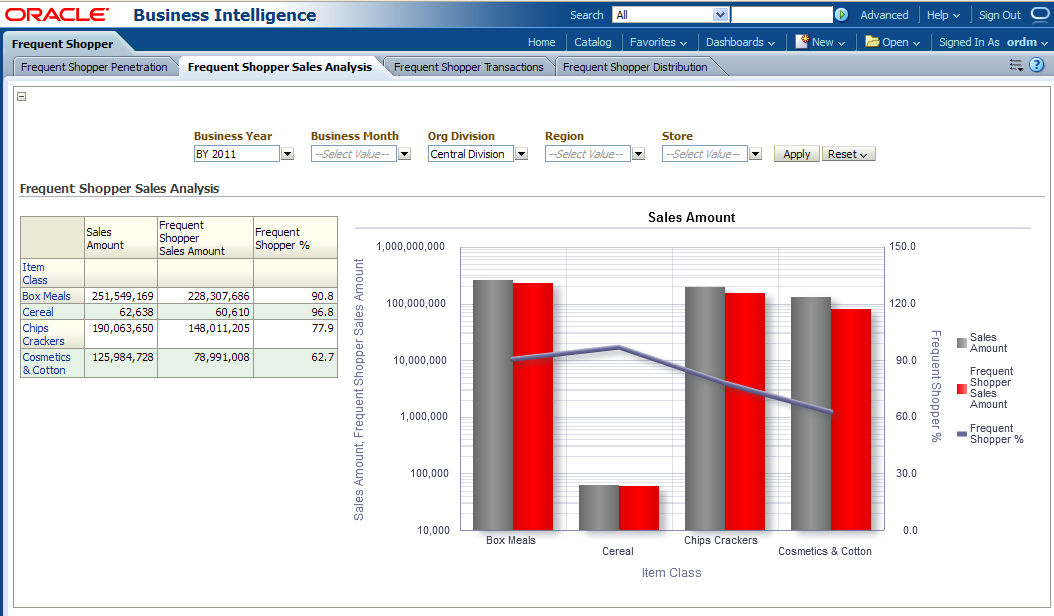Click the Frequent Shopper % legend line marker
The height and width of the screenshot is (616, 1054).
click(x=962, y=434)
